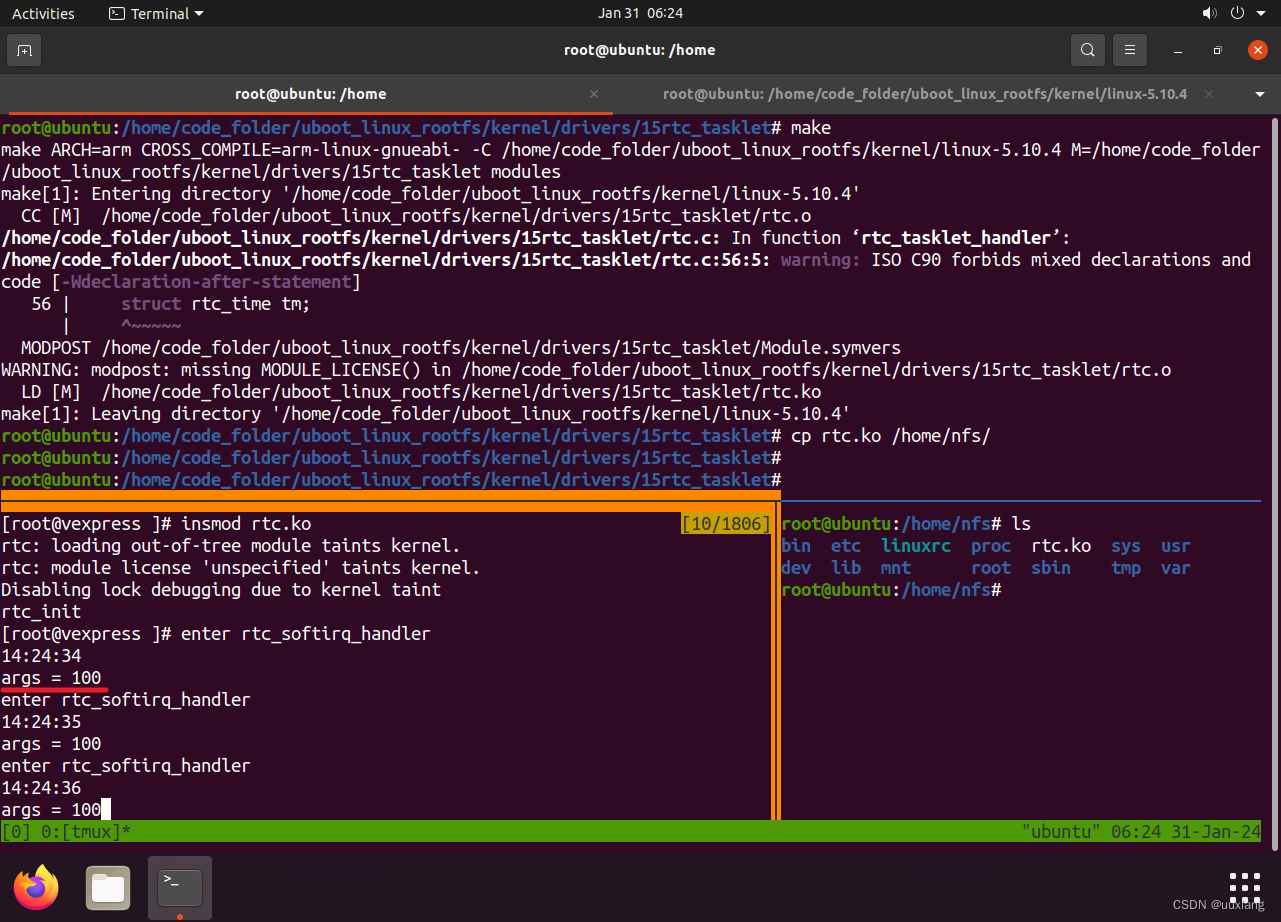Expand the tab list dropdown arrow
The image size is (1281, 922).
(x=1259, y=94)
